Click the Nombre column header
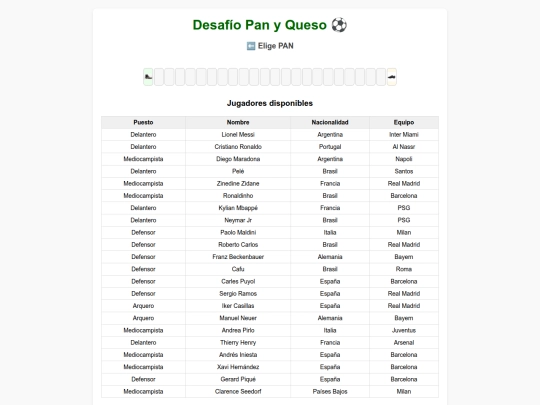The image size is (540, 405). tap(238, 122)
